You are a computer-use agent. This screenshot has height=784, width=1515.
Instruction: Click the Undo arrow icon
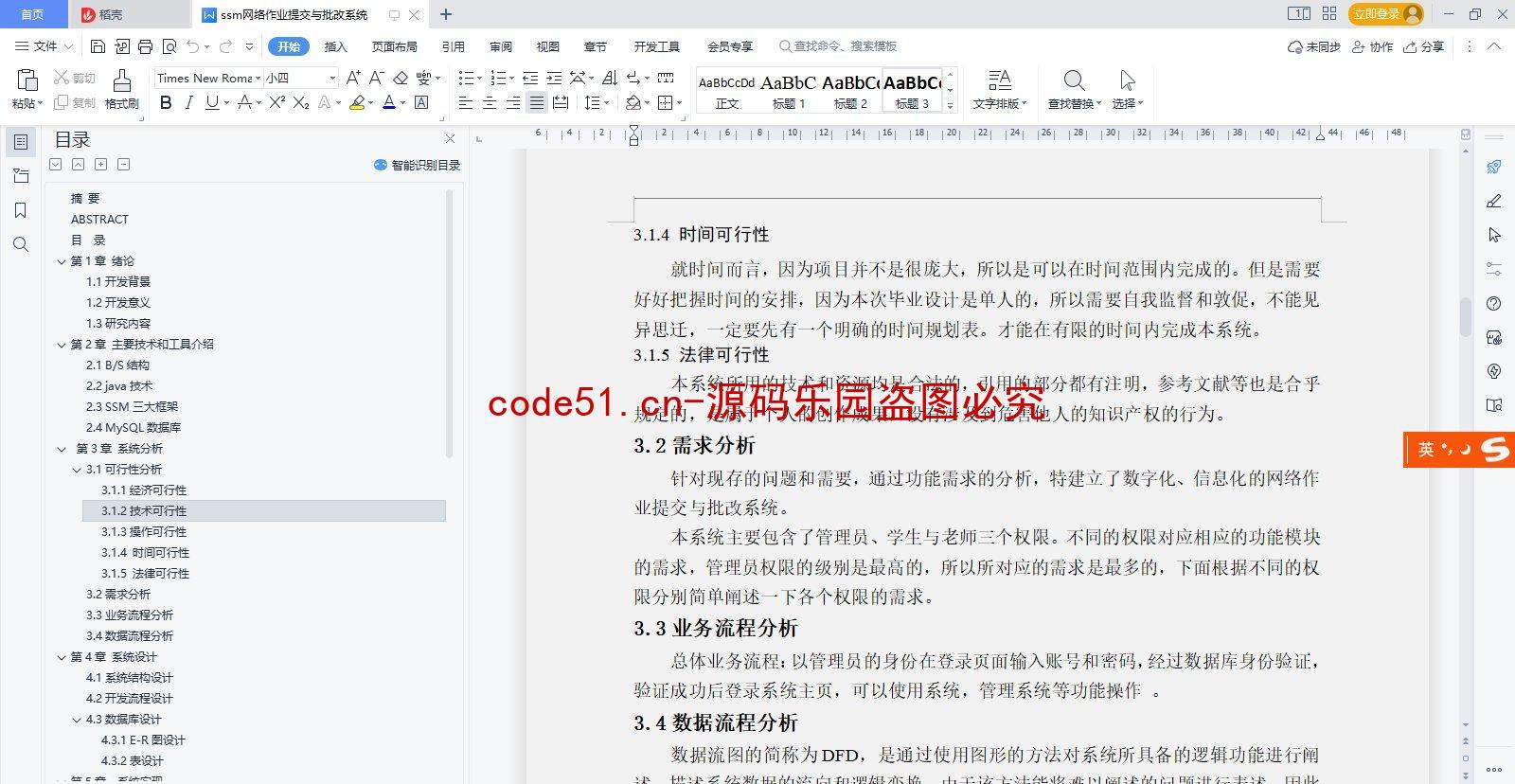point(193,46)
